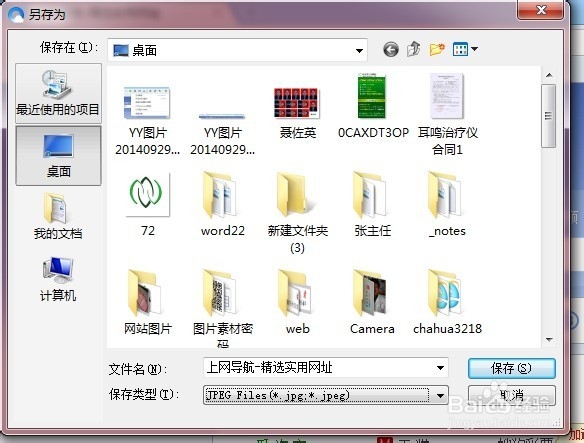Screen dimensions: 584x443
Task: Select the 耳鸣治疗仪合同1 file
Action: coord(447,114)
